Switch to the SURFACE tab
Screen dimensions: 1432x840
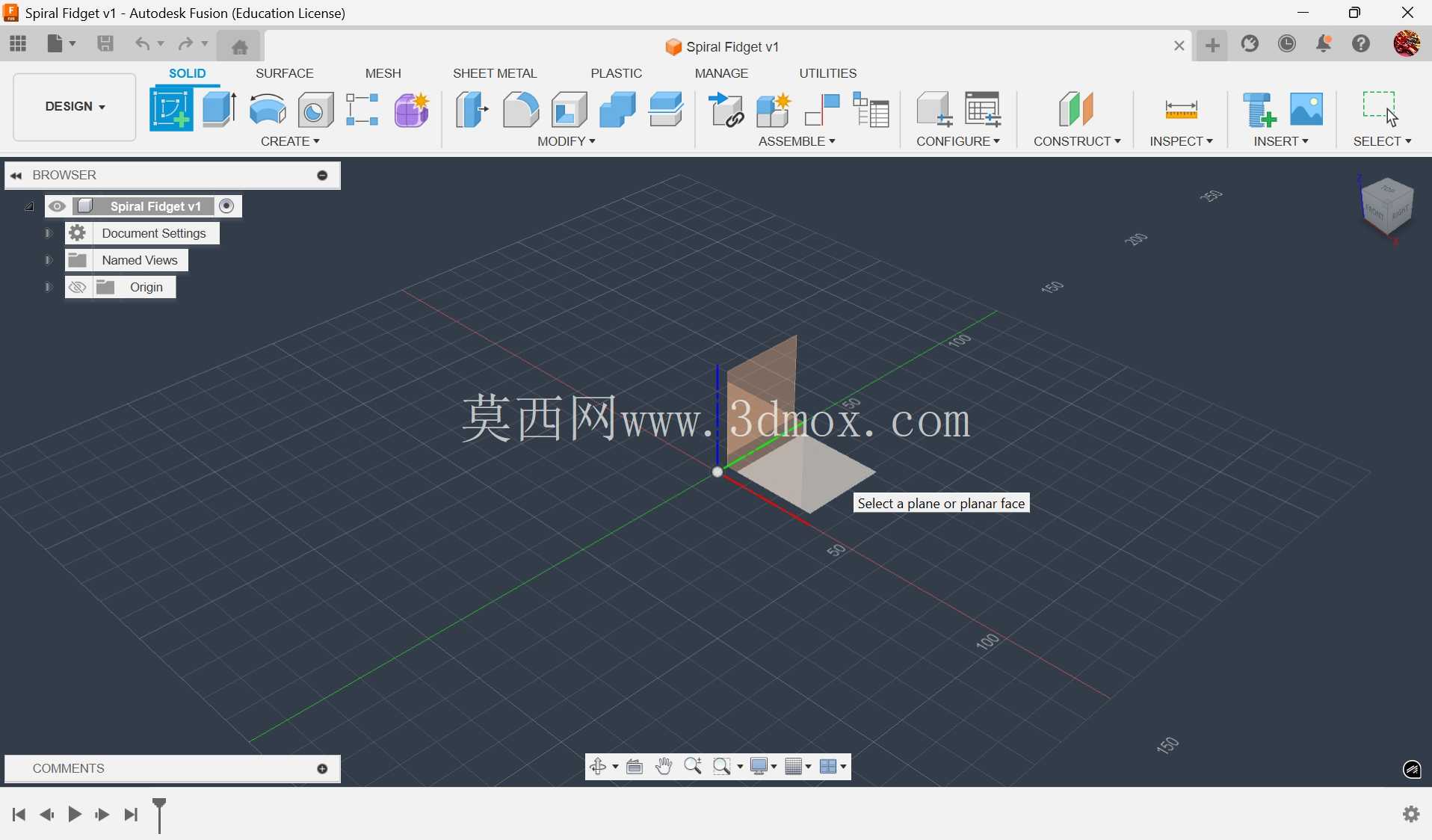(285, 73)
